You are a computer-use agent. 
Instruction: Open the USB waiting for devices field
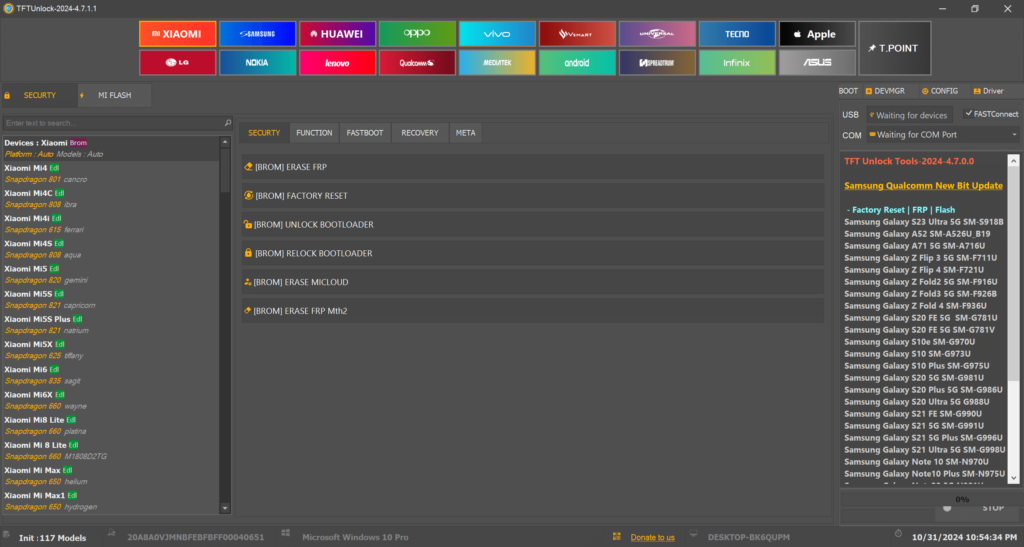(x=909, y=115)
